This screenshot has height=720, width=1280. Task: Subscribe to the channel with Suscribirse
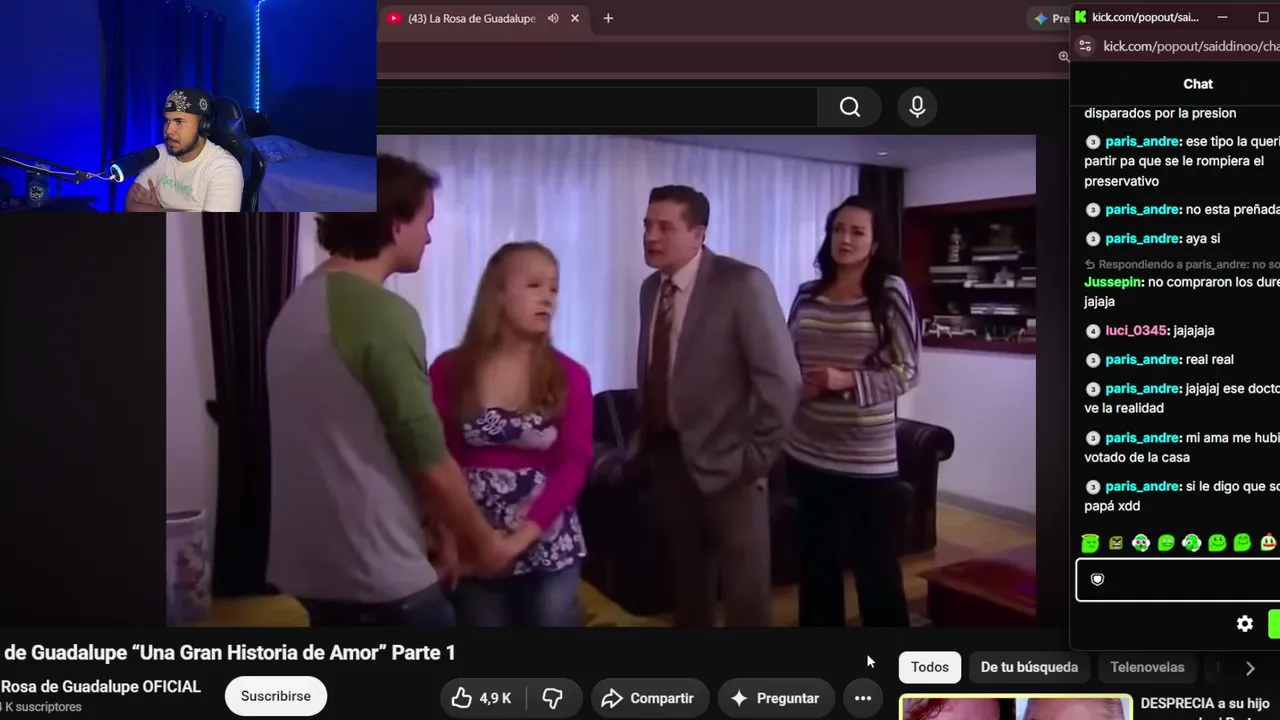tap(275, 696)
